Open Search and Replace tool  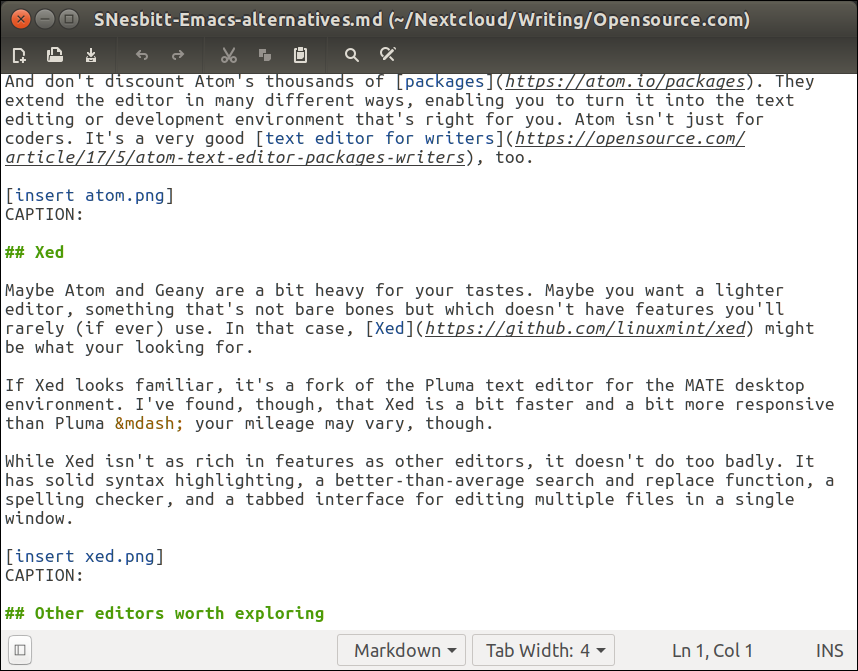click(x=387, y=55)
